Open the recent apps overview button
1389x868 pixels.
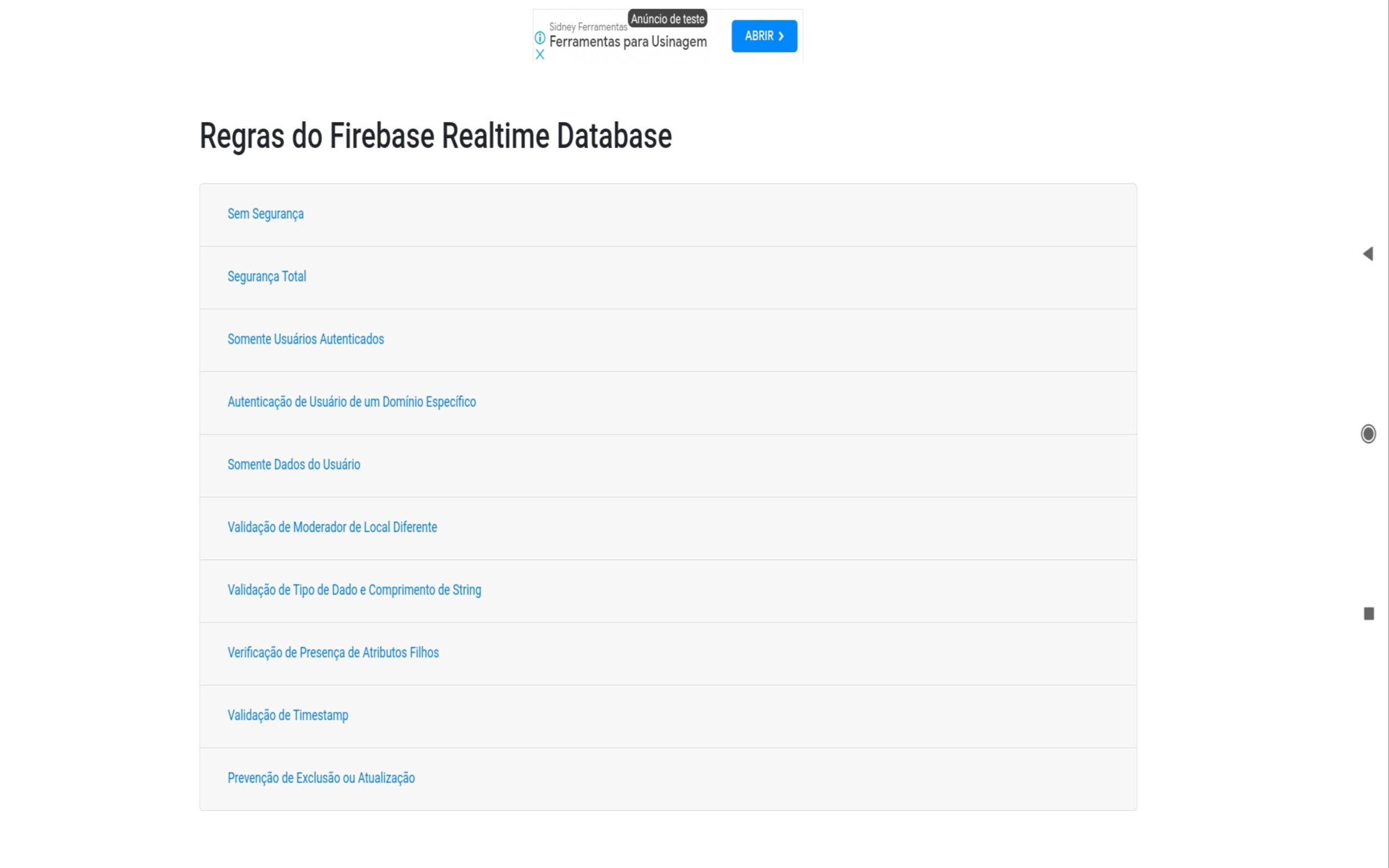pos(1369,614)
